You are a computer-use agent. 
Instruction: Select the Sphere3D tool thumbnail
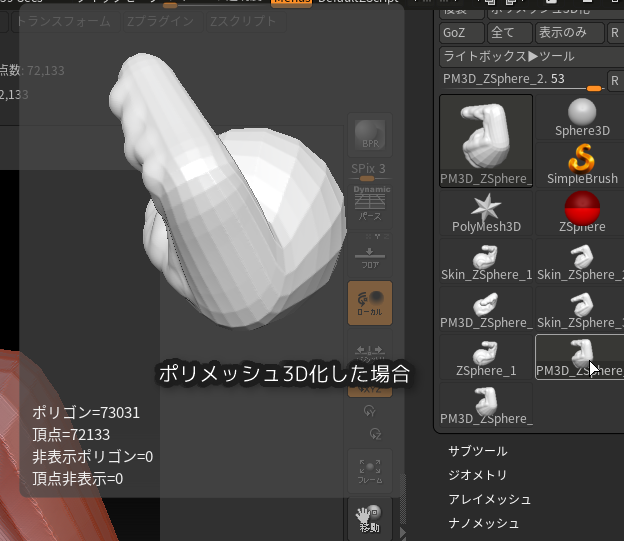point(582,118)
